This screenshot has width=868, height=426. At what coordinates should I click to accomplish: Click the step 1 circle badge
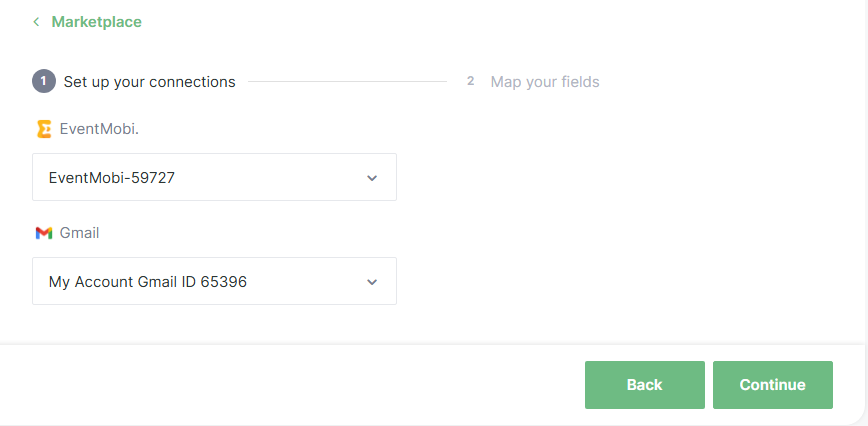click(44, 81)
